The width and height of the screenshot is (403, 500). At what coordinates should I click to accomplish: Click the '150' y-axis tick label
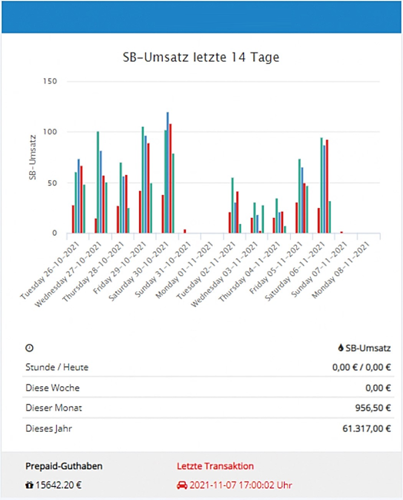[50, 81]
